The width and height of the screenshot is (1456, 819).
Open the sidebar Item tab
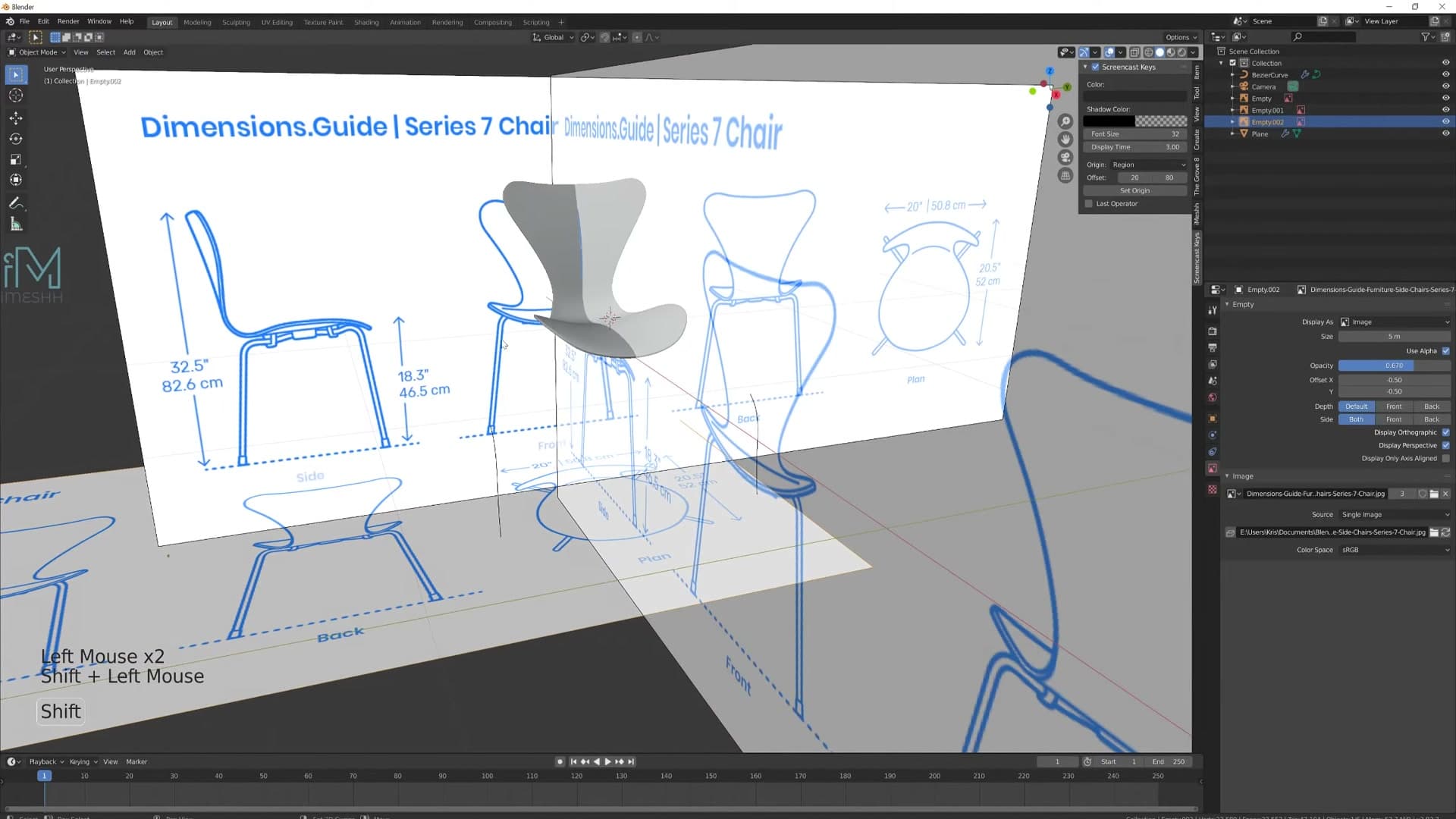pos(1197,72)
